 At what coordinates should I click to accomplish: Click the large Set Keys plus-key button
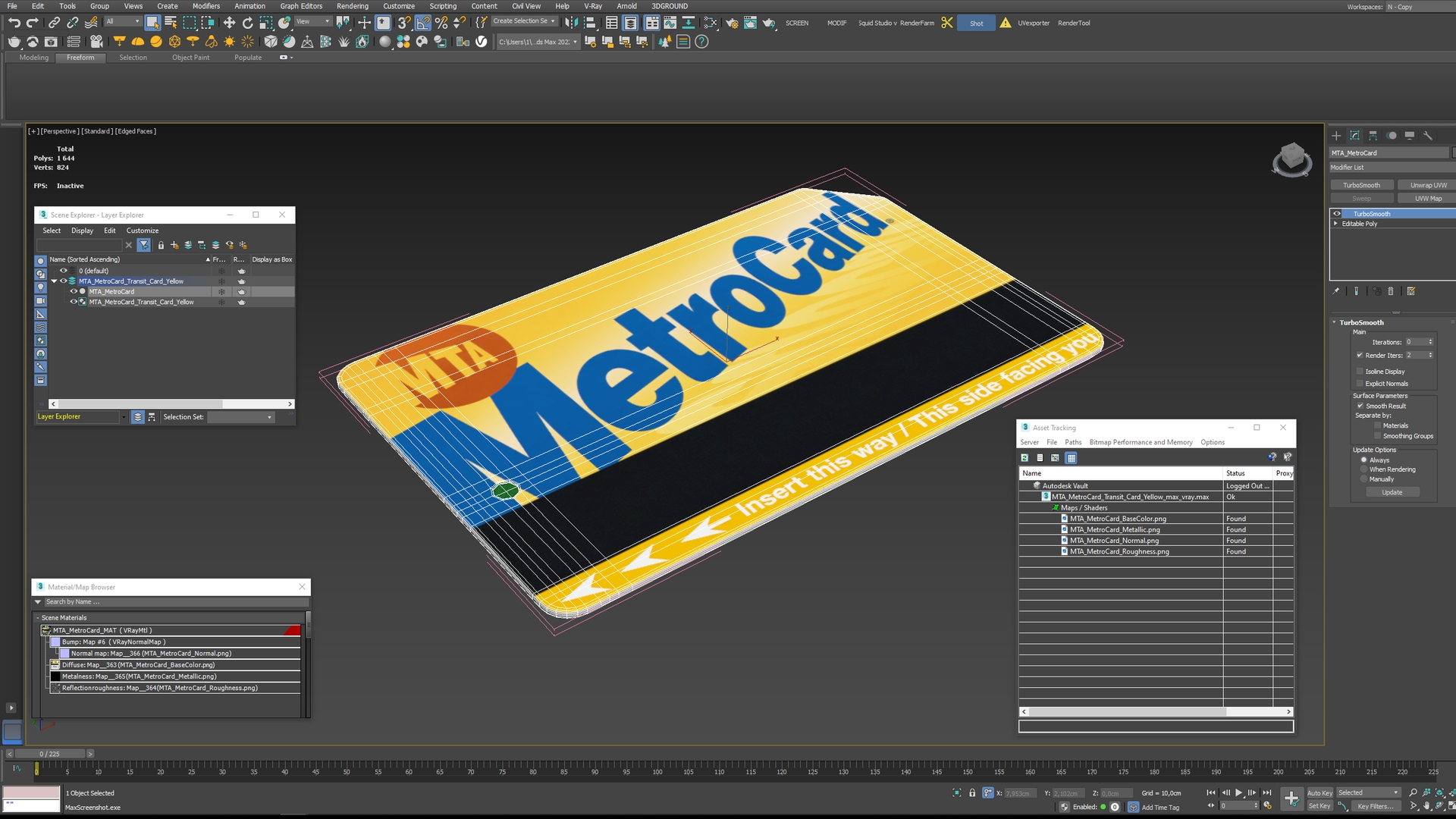click(1291, 799)
